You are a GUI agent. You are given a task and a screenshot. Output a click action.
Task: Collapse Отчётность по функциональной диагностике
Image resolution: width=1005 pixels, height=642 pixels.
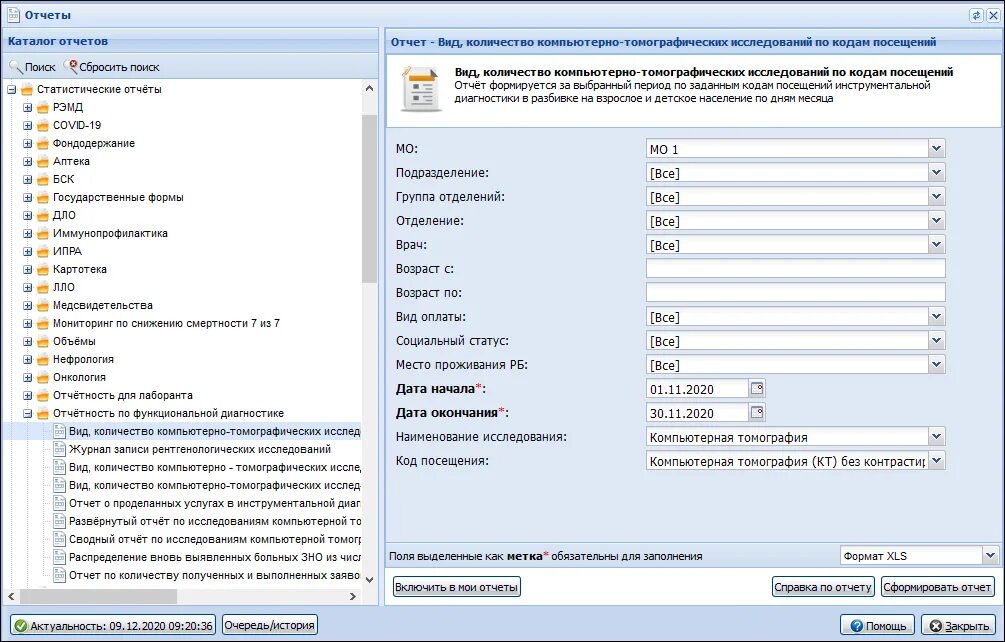pos(28,413)
